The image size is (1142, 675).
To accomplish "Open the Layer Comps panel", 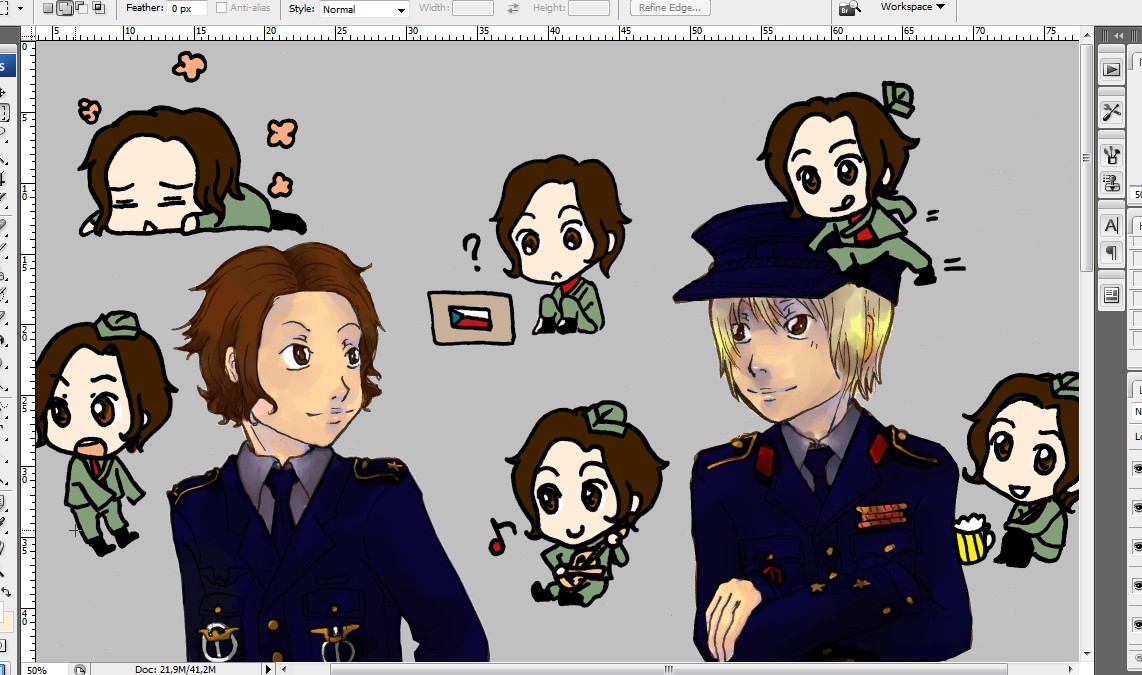I will point(1110,294).
